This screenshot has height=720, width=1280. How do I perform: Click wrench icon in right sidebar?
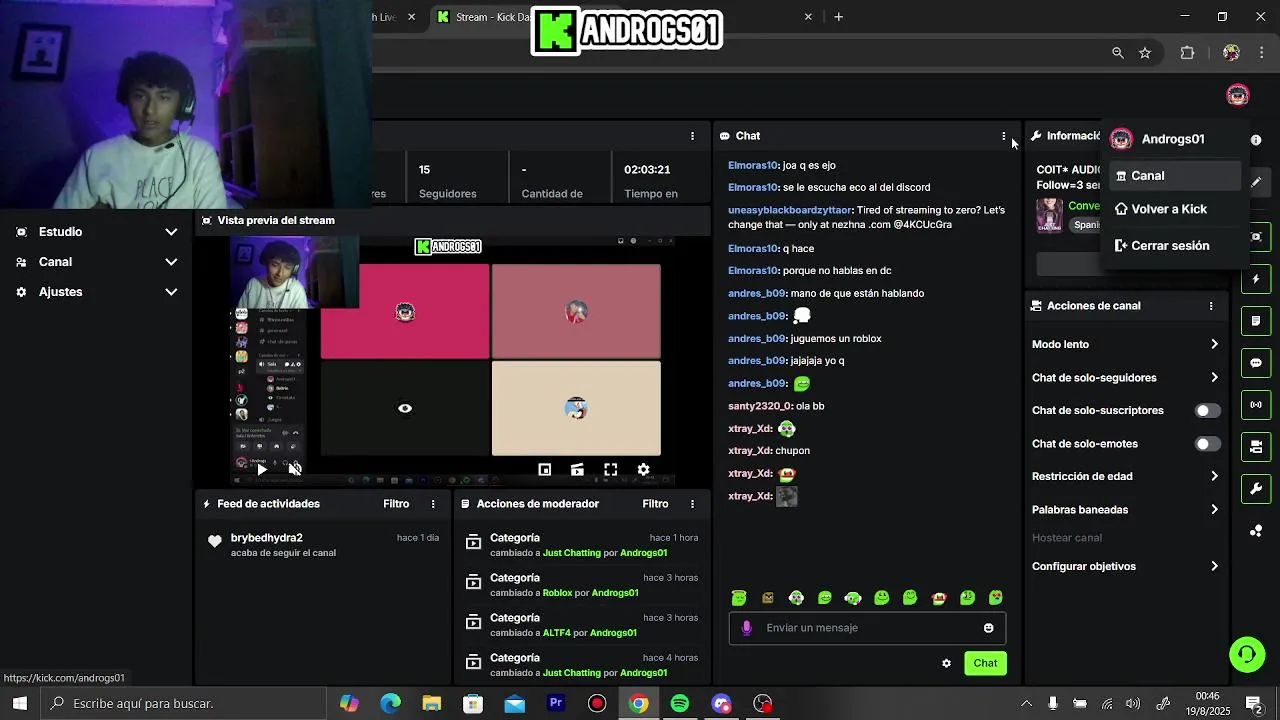pyautogui.click(x=1256, y=489)
